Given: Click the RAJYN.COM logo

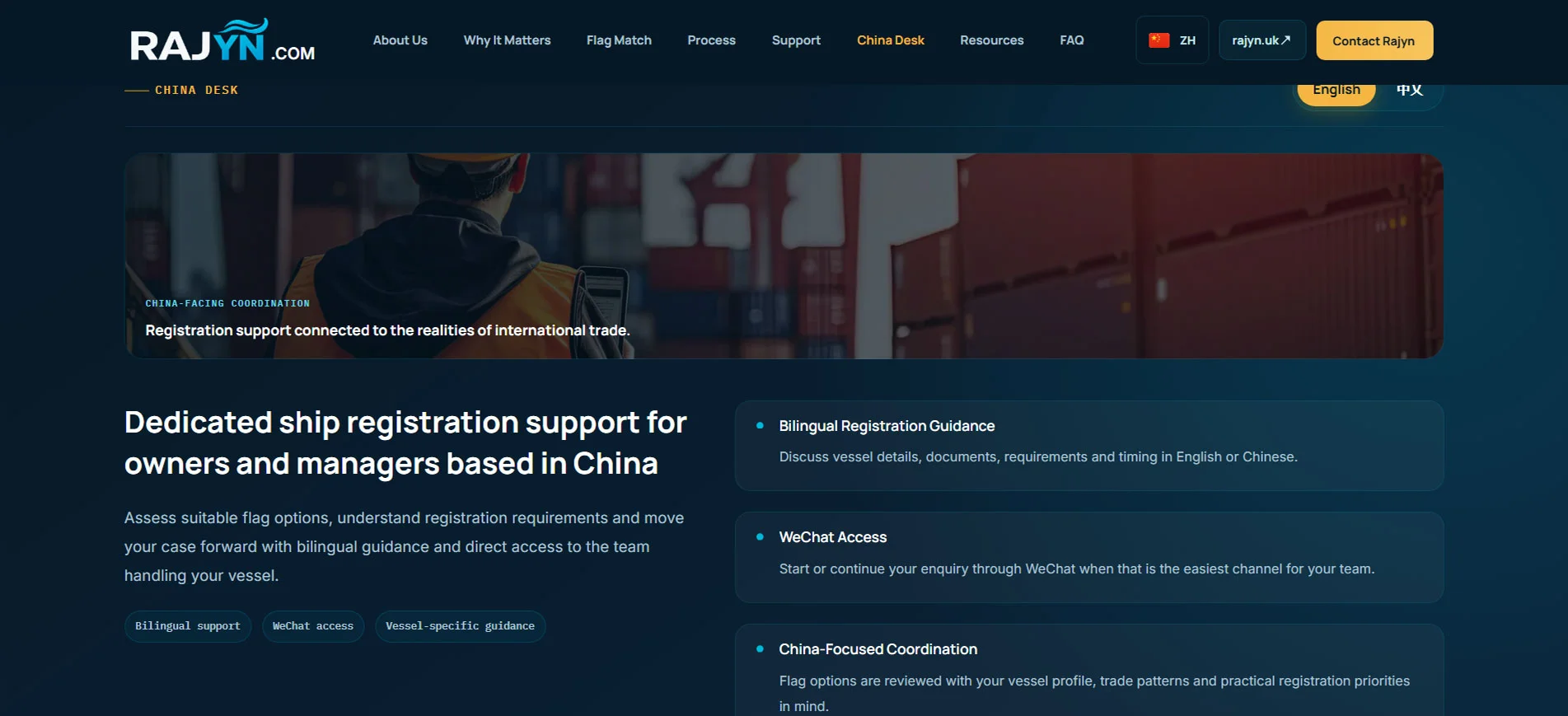Looking at the screenshot, I should (222, 40).
